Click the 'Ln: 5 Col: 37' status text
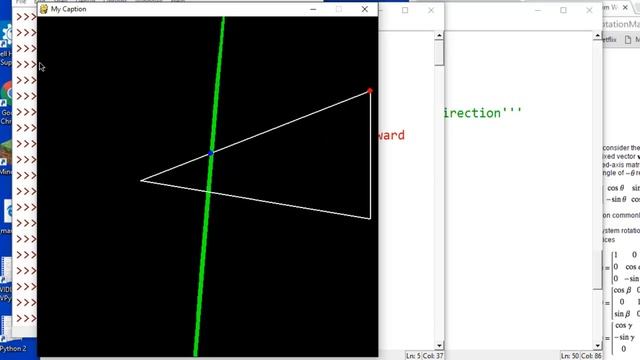Screen dimensions: 640x360 [424, 356]
